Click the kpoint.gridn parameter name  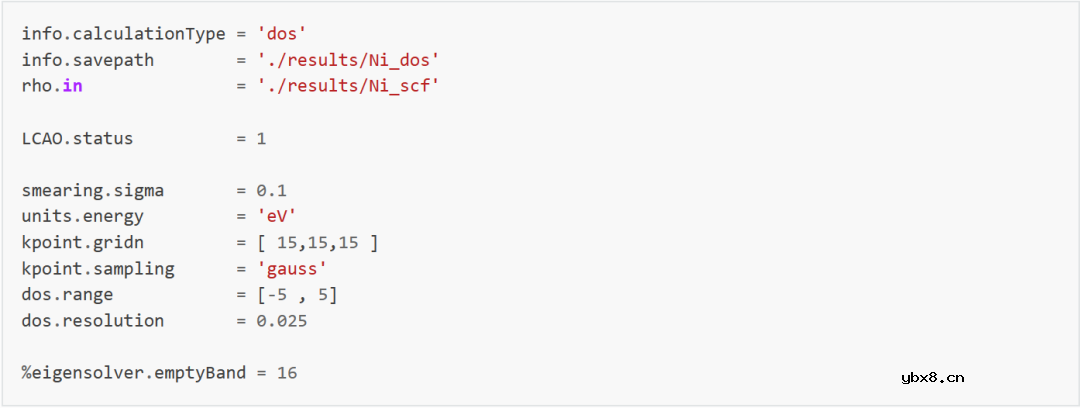tap(83, 242)
